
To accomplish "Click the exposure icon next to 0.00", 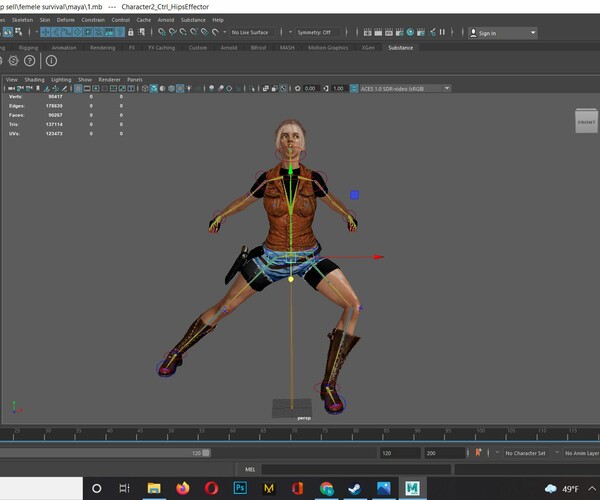I will tap(297, 88).
